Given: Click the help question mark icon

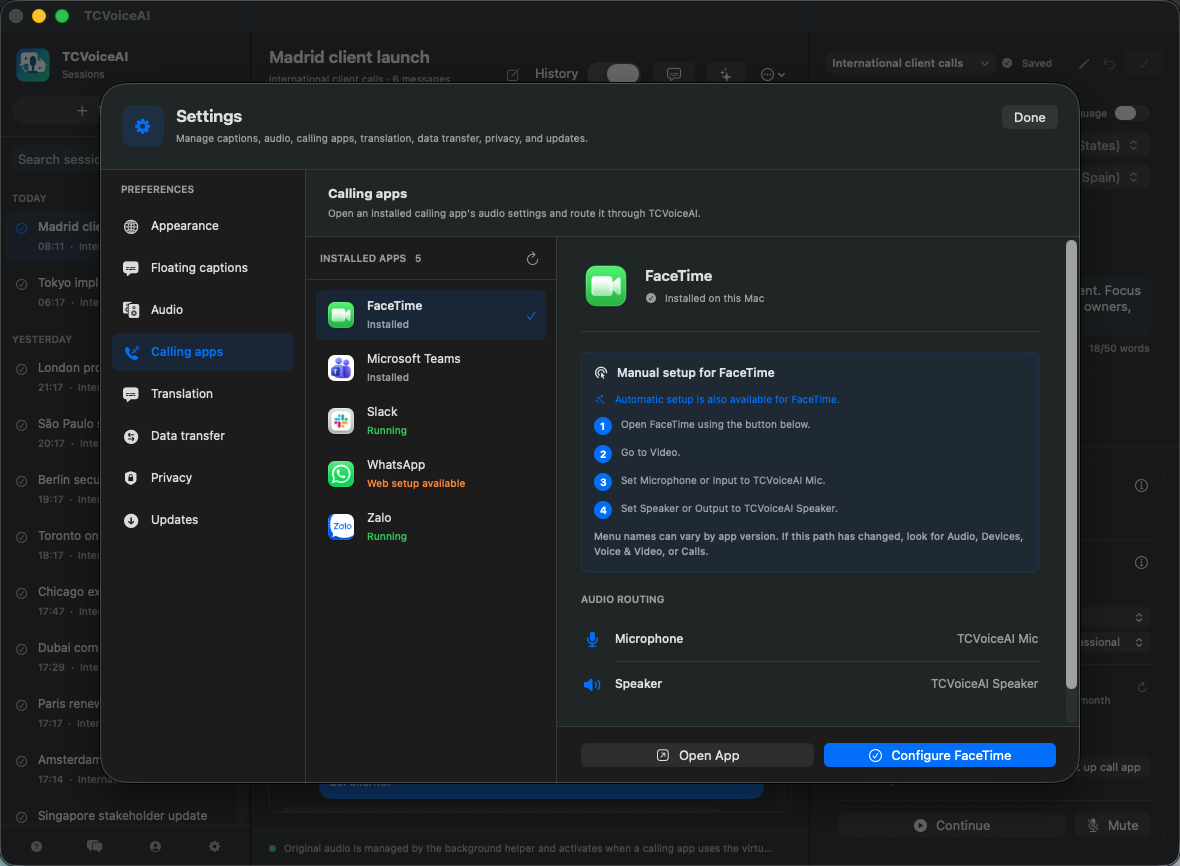Looking at the screenshot, I should (x=36, y=846).
